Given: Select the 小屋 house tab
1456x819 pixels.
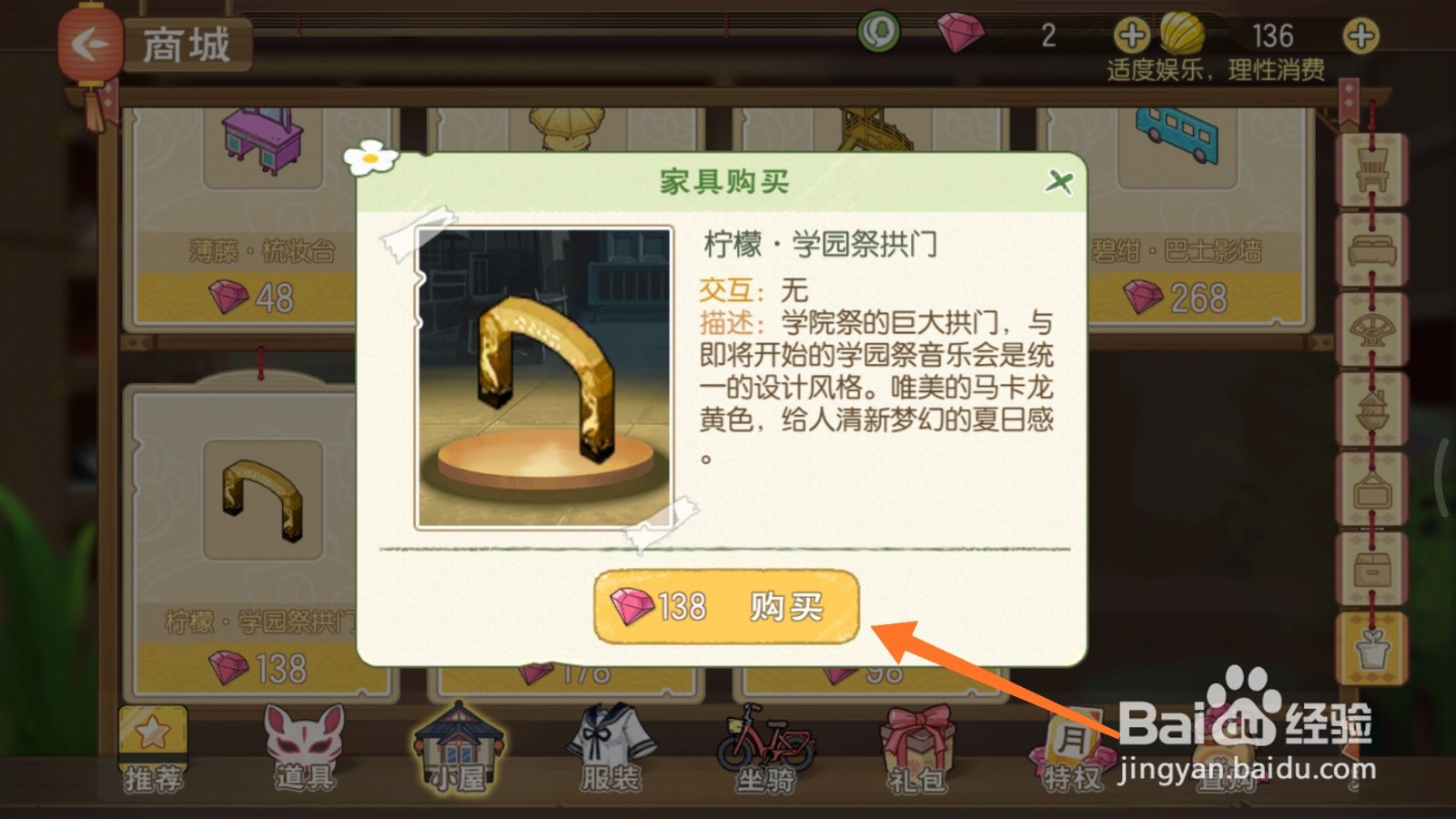Looking at the screenshot, I should coord(459,748).
